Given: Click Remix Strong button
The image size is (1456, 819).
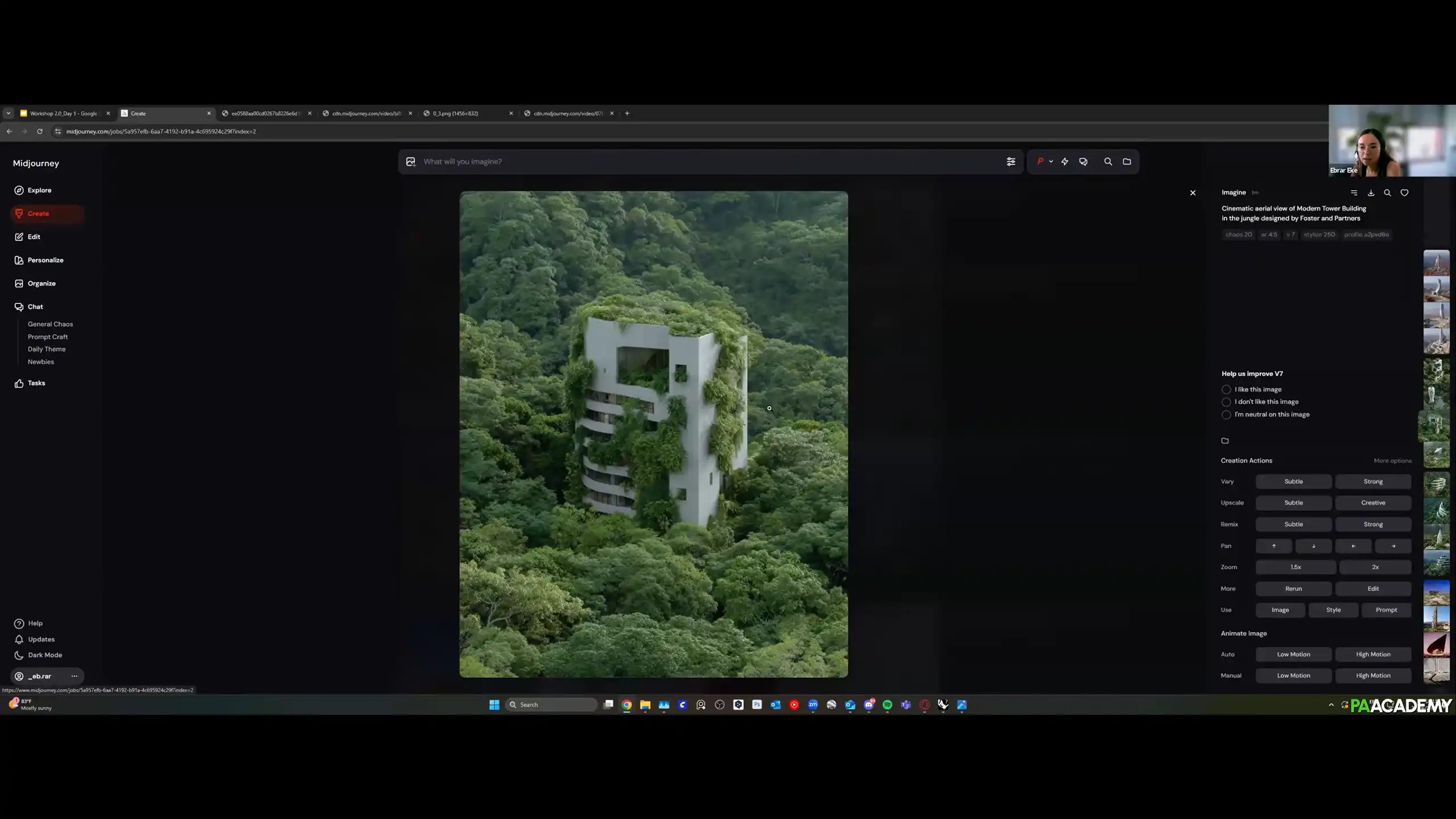Looking at the screenshot, I should tap(1373, 524).
